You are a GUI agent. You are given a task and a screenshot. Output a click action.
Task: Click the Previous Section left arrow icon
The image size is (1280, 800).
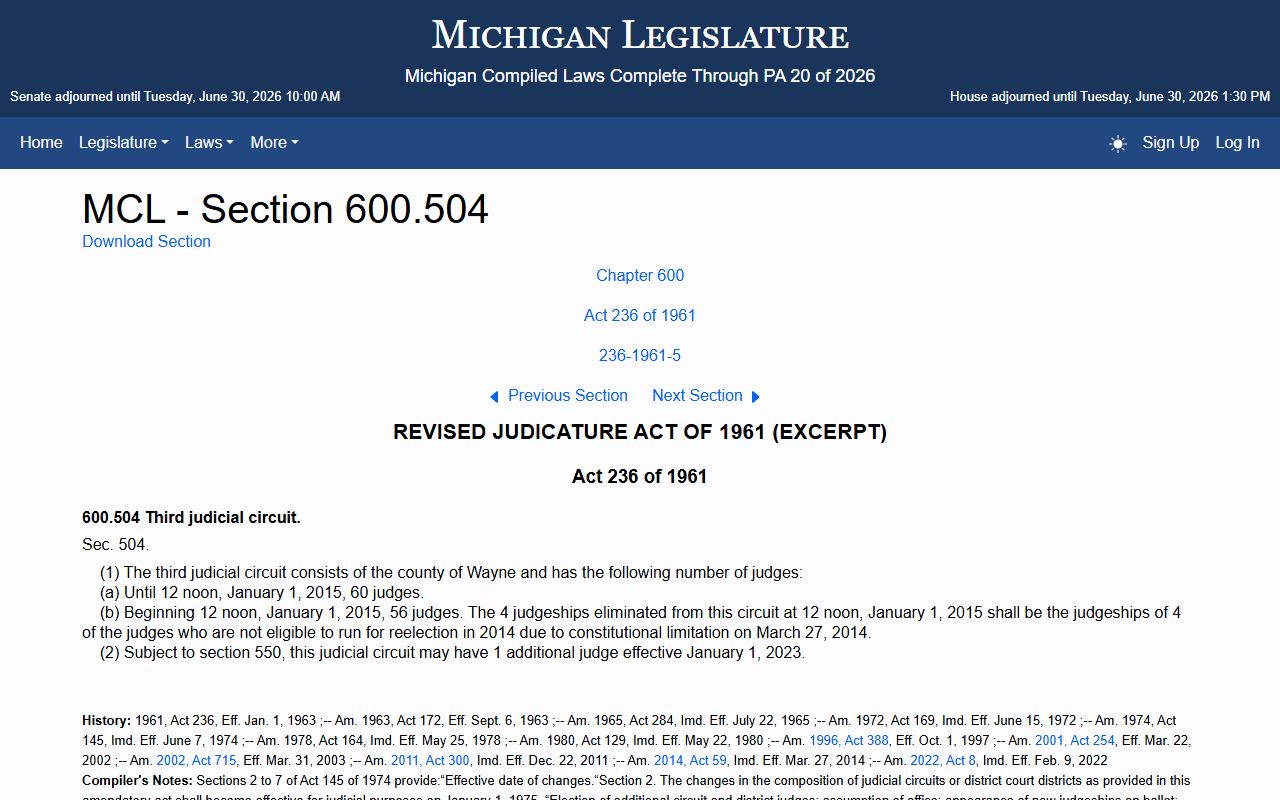click(x=494, y=397)
